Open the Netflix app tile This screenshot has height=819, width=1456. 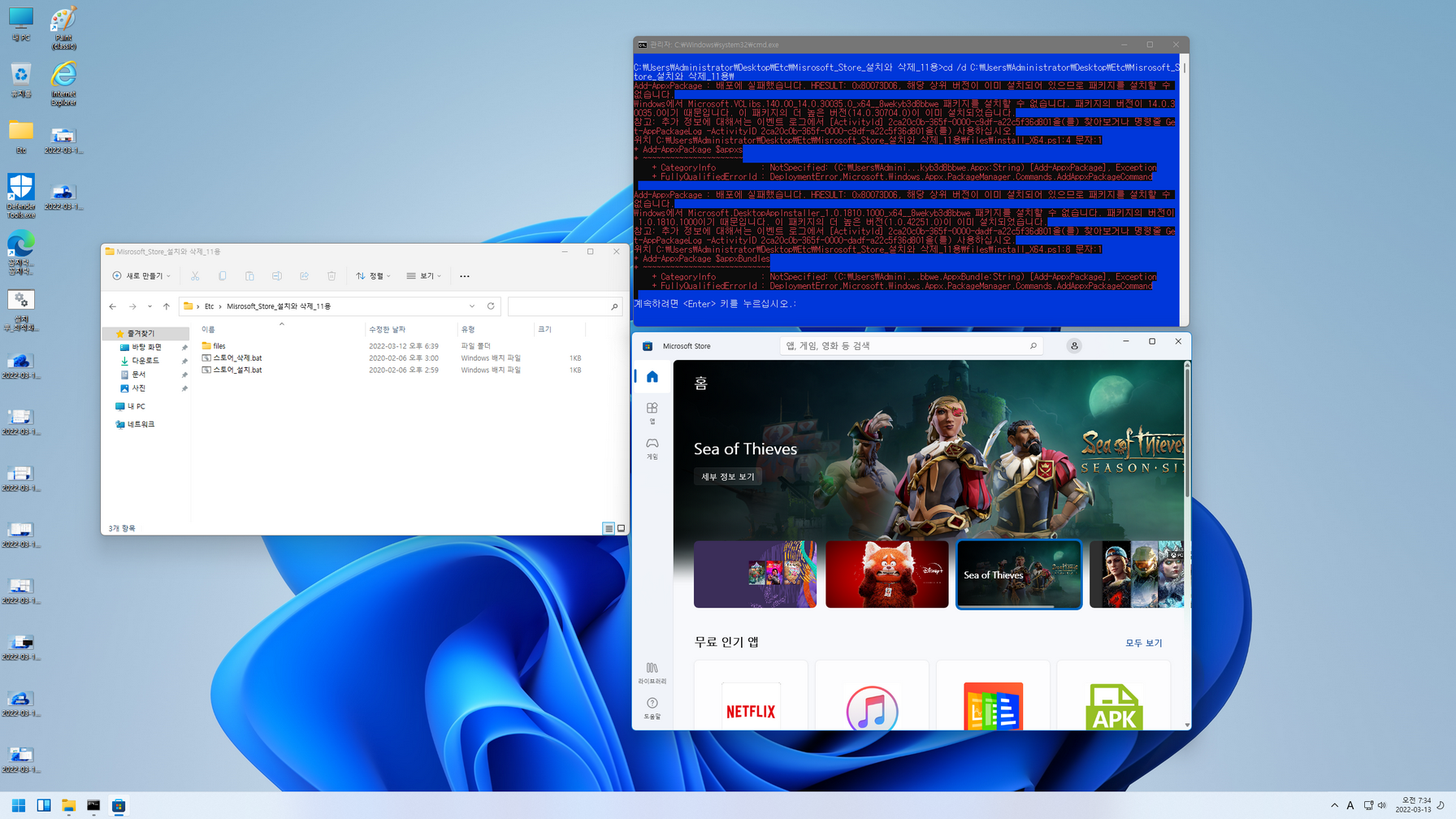pos(751,695)
